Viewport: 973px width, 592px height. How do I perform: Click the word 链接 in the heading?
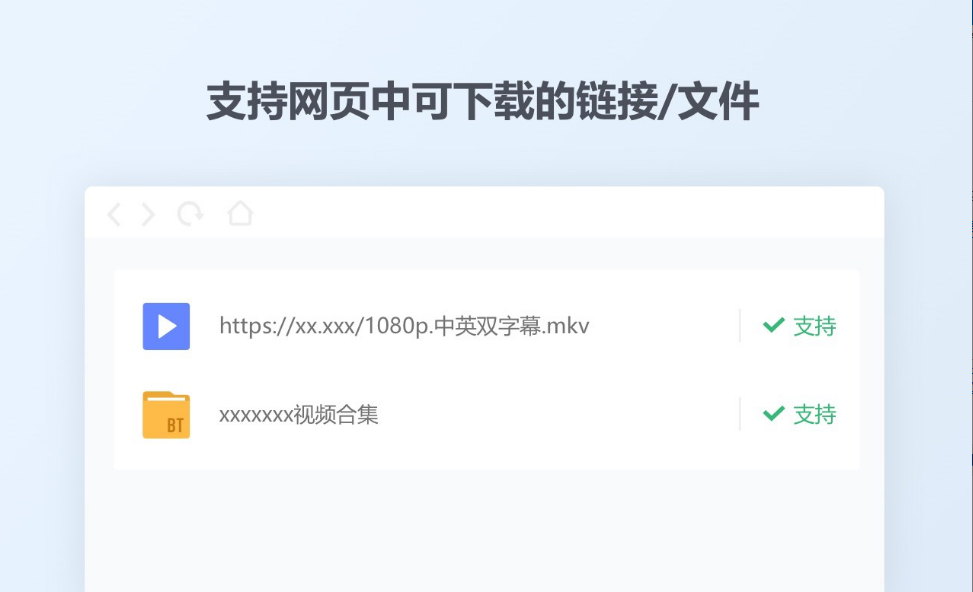pos(617,101)
